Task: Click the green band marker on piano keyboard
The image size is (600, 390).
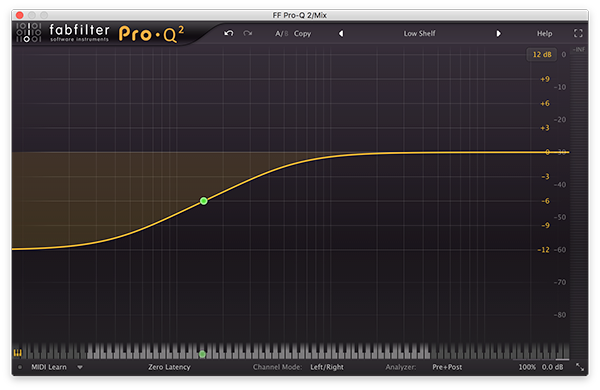Action: pyautogui.click(x=202, y=354)
